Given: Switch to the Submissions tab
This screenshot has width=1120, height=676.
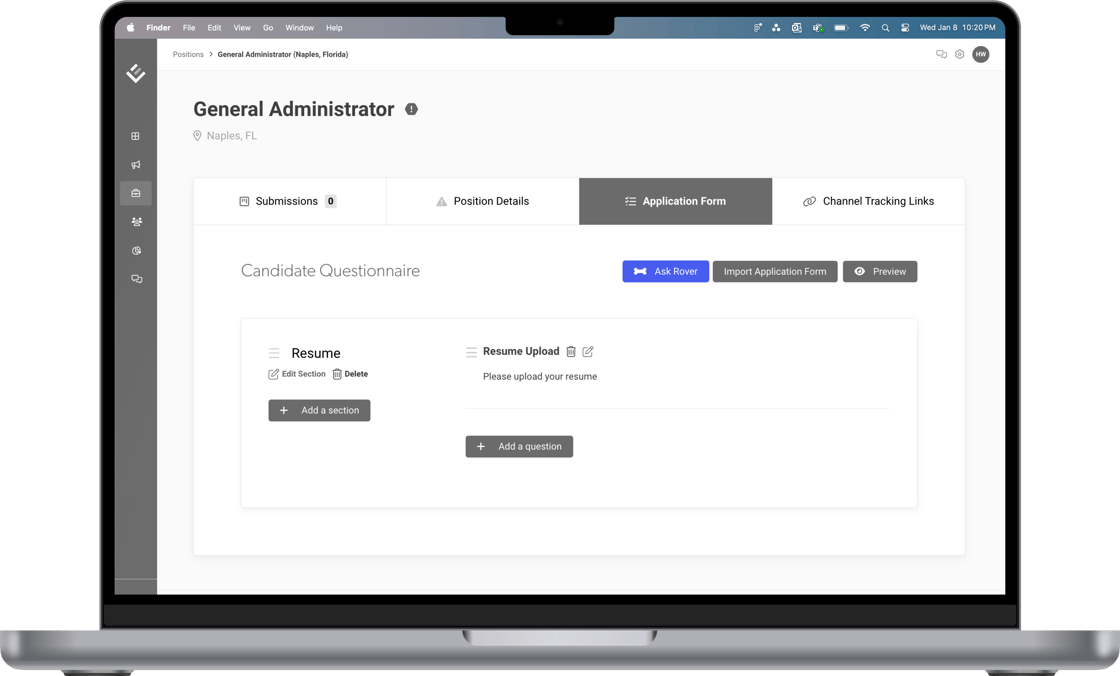Looking at the screenshot, I should (289, 201).
